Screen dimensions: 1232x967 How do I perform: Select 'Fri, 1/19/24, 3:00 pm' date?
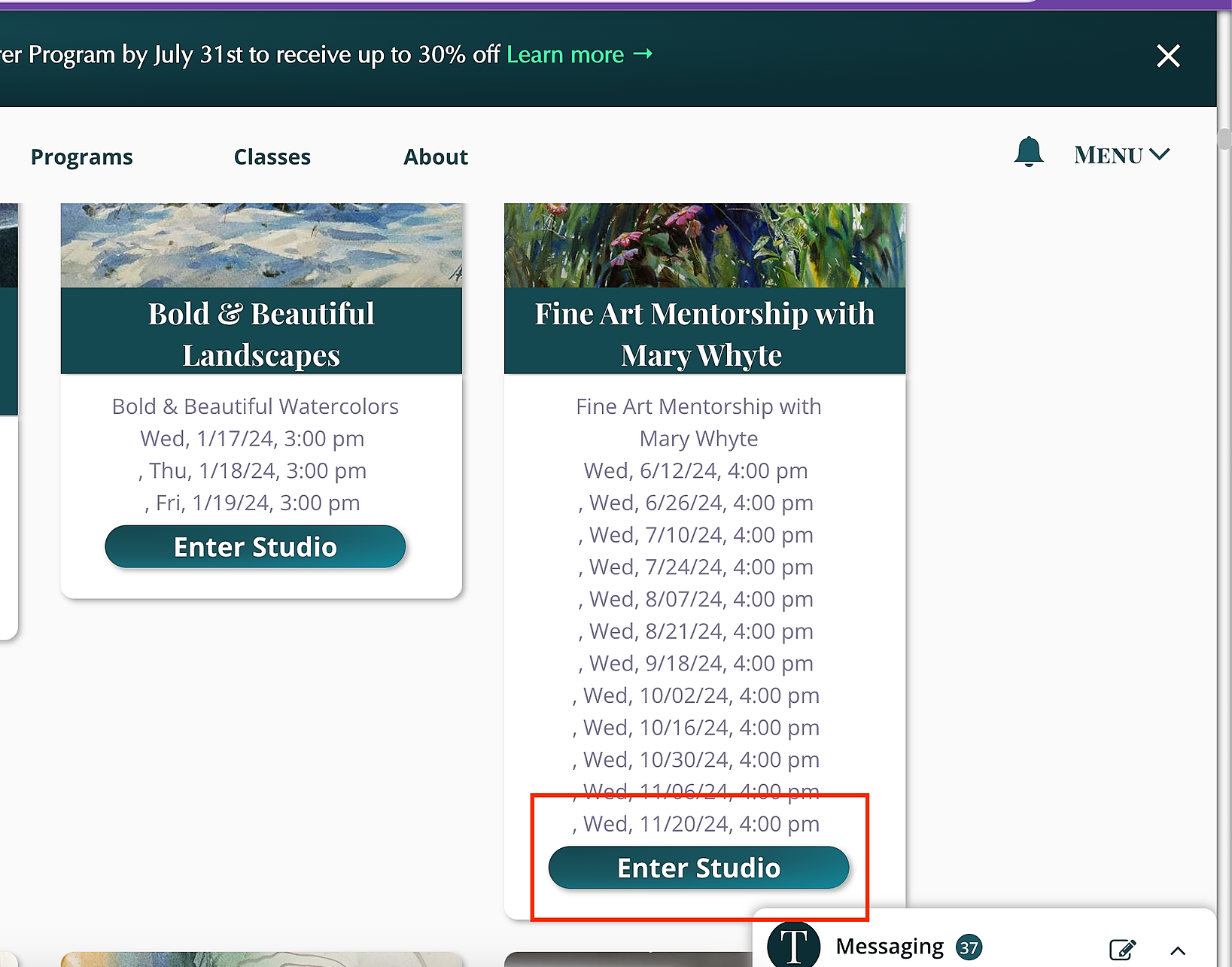pyautogui.click(x=257, y=503)
